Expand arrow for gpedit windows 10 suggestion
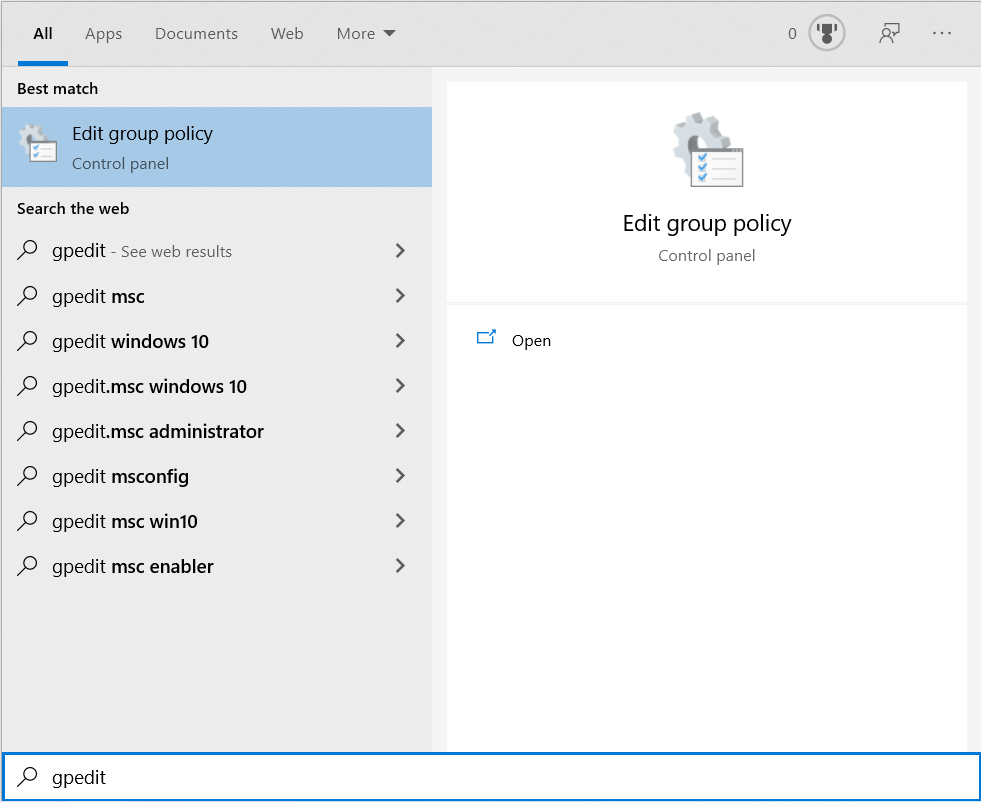 (x=400, y=341)
